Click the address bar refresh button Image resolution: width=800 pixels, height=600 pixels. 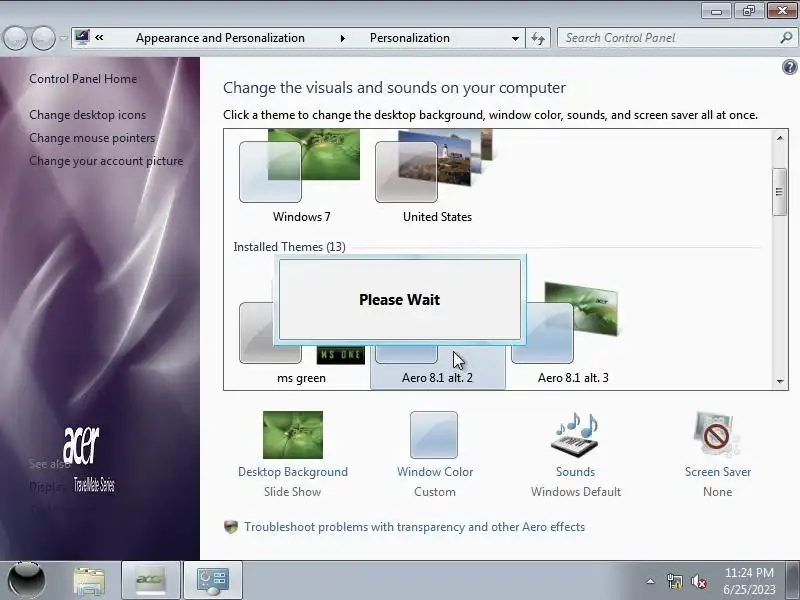click(538, 38)
